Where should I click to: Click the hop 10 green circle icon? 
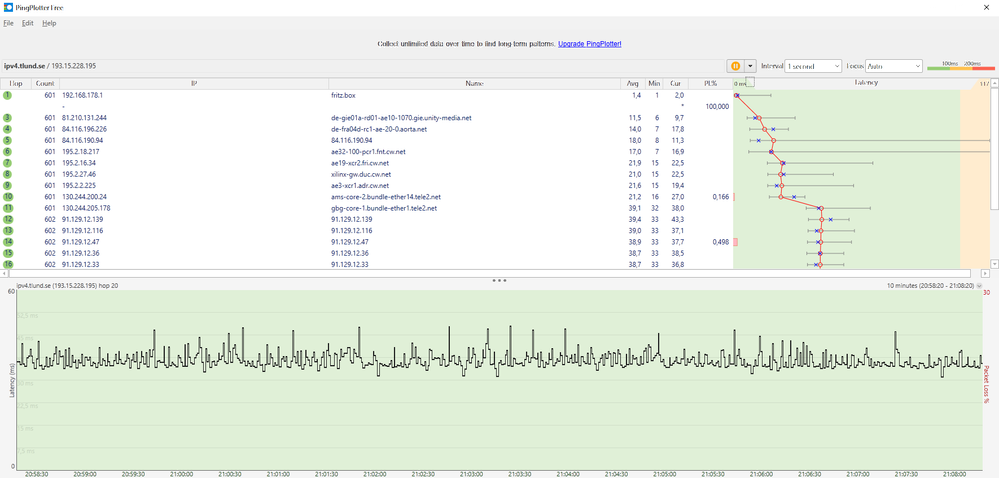pyautogui.click(x=7, y=197)
